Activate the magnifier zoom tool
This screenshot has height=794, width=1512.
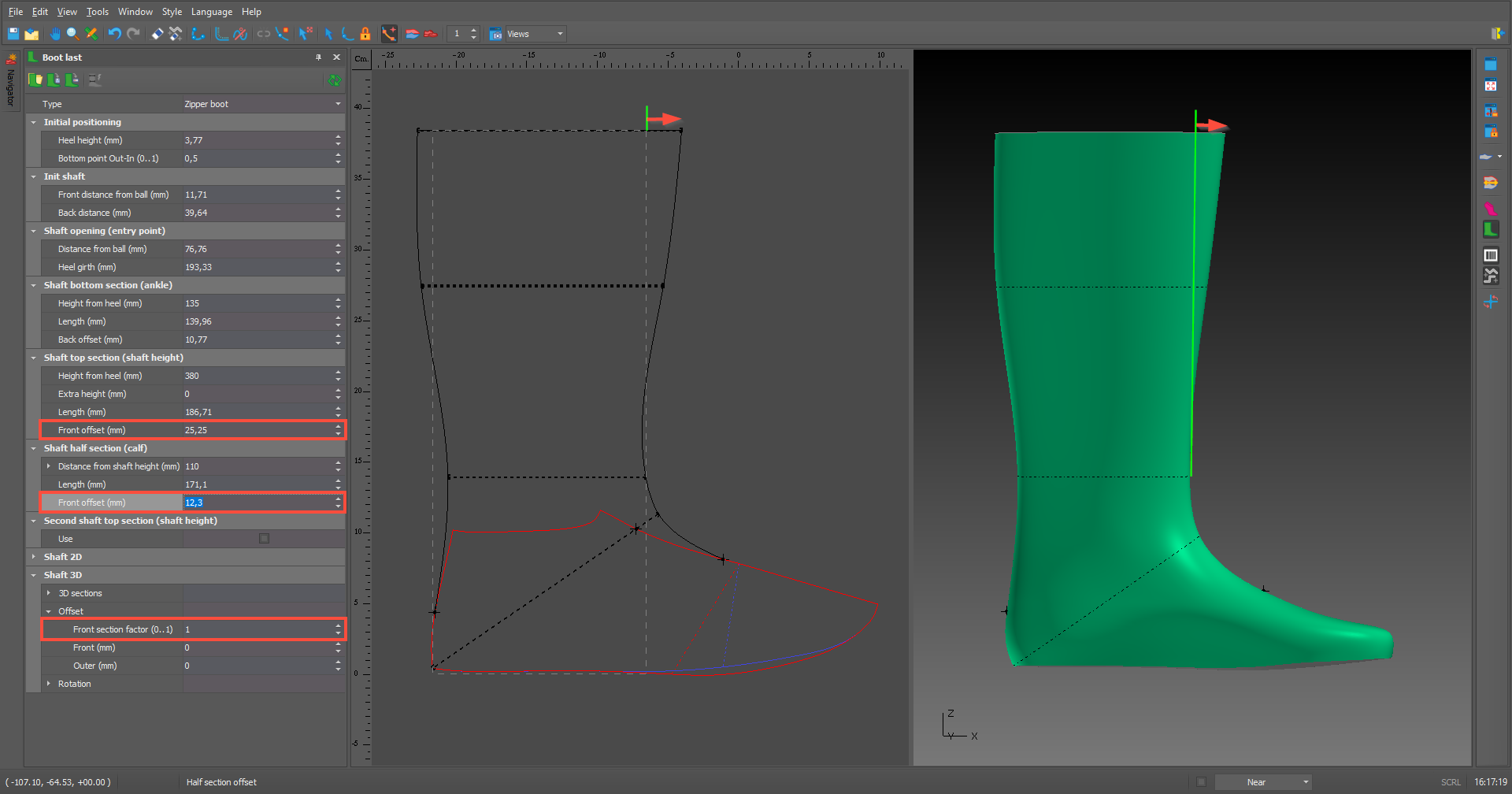tap(72, 34)
